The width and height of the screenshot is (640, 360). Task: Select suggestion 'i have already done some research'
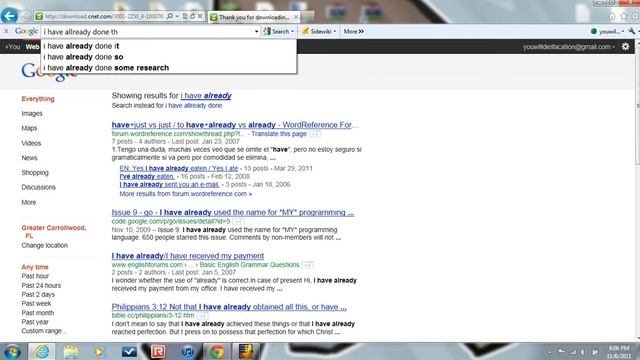[169, 68]
